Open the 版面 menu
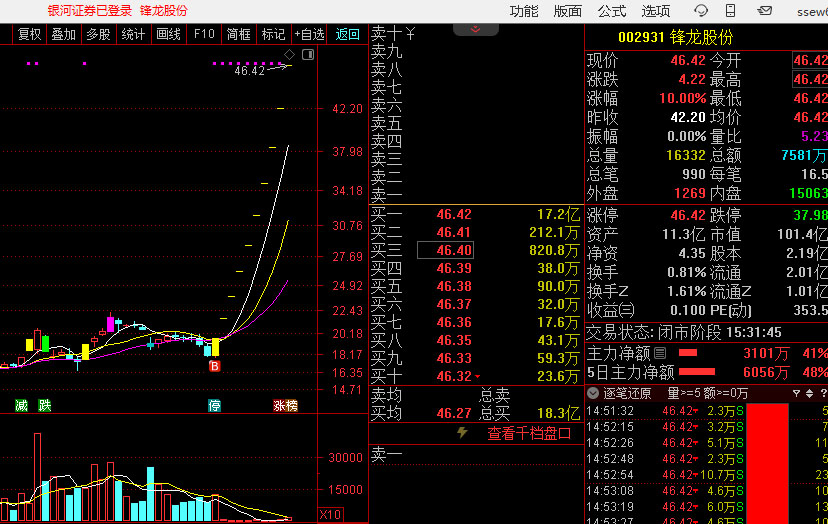Viewport: 828px width, 524px height. pyautogui.click(x=568, y=11)
